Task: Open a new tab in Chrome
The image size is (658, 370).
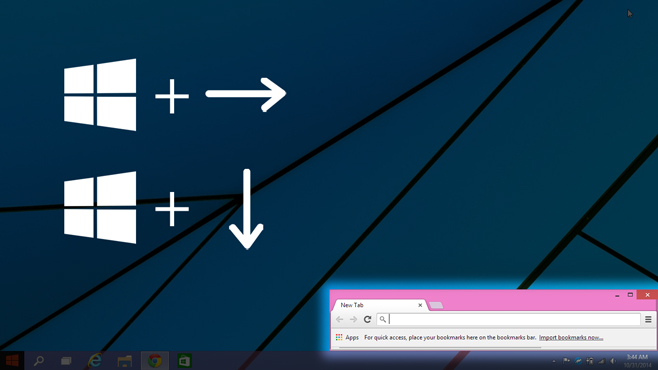Action: (436, 305)
